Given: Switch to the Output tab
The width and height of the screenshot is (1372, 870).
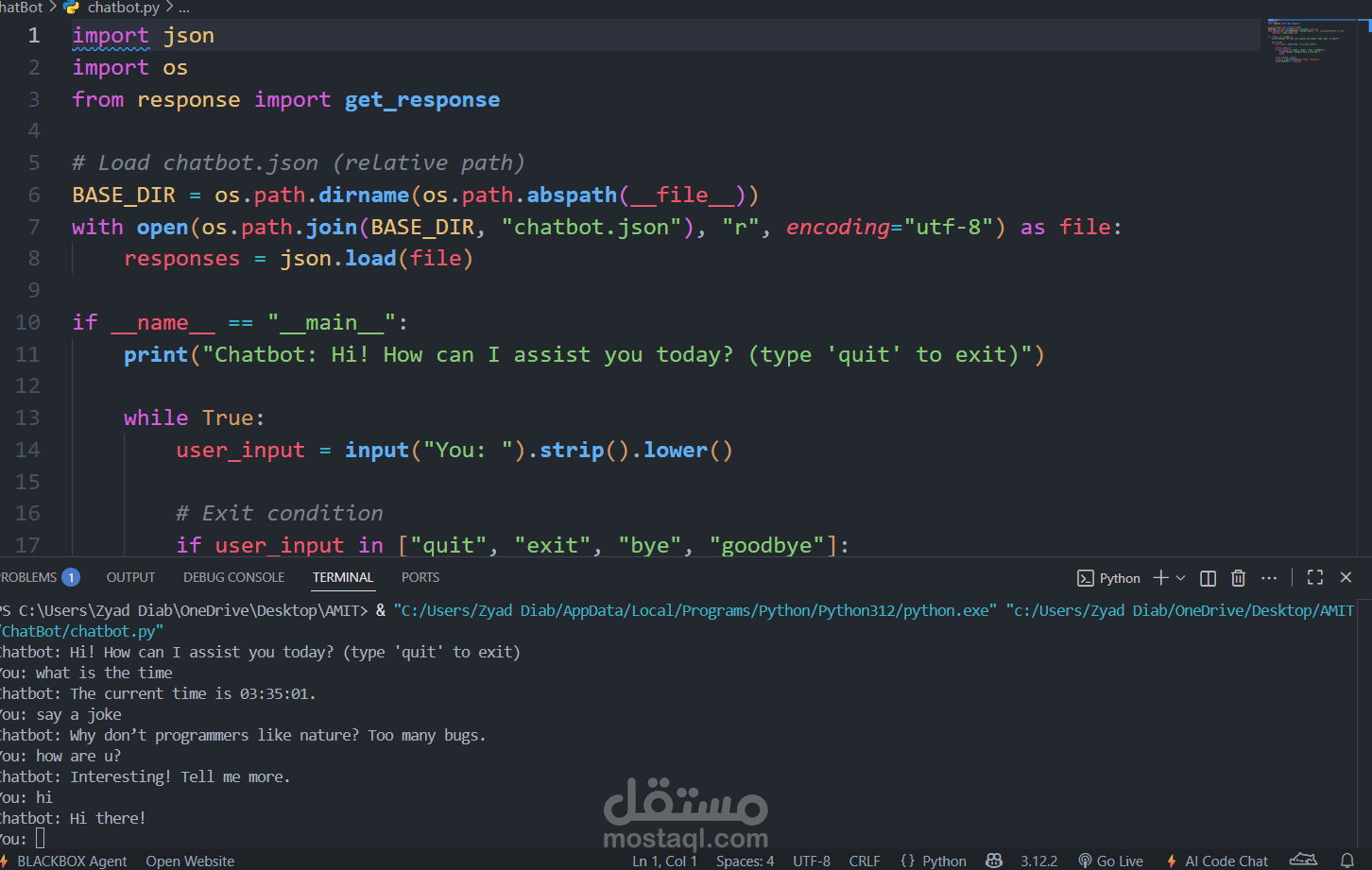Looking at the screenshot, I should pos(130,577).
